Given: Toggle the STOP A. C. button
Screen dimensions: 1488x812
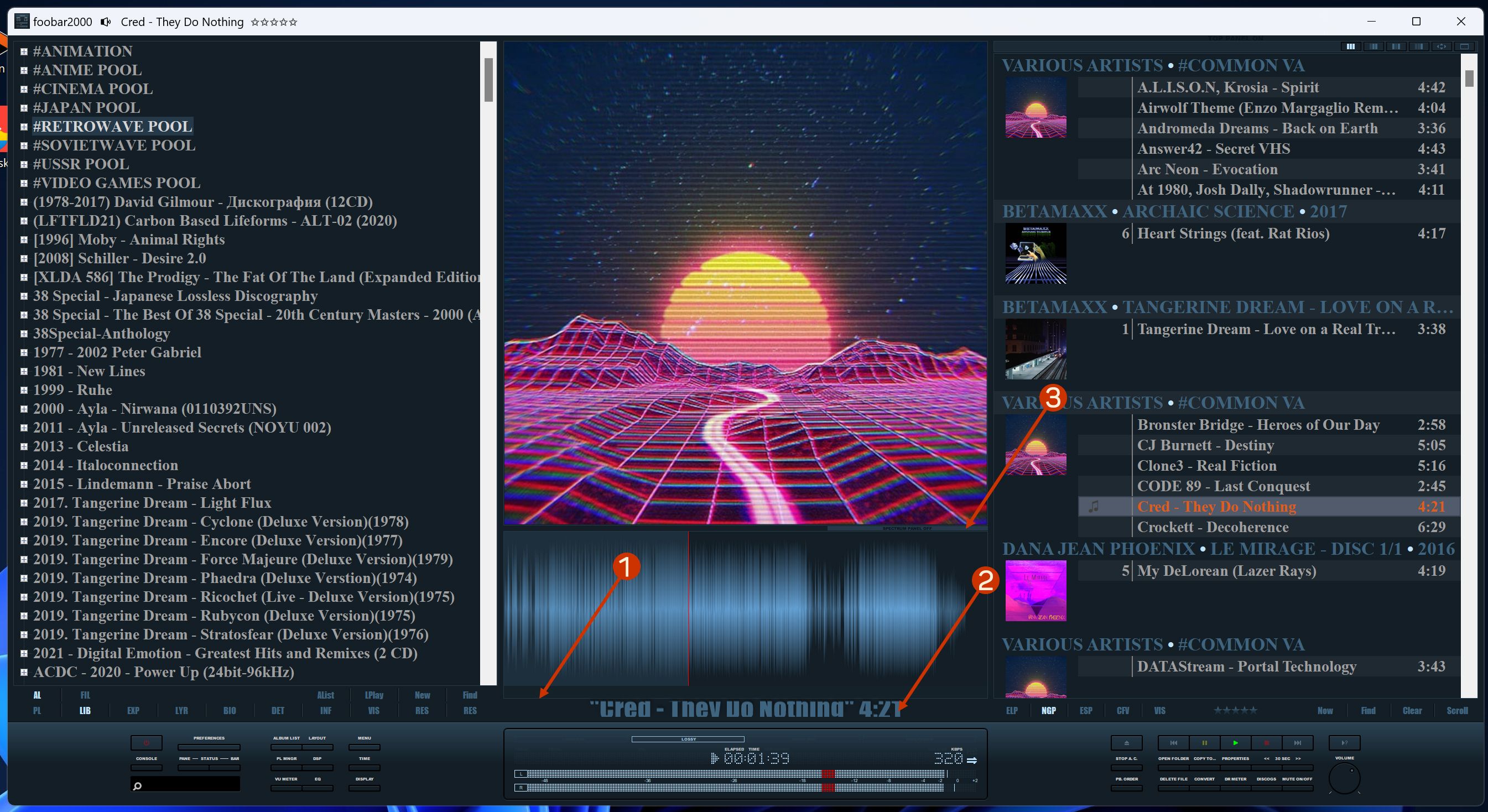Looking at the screenshot, I should pyautogui.click(x=1126, y=768).
